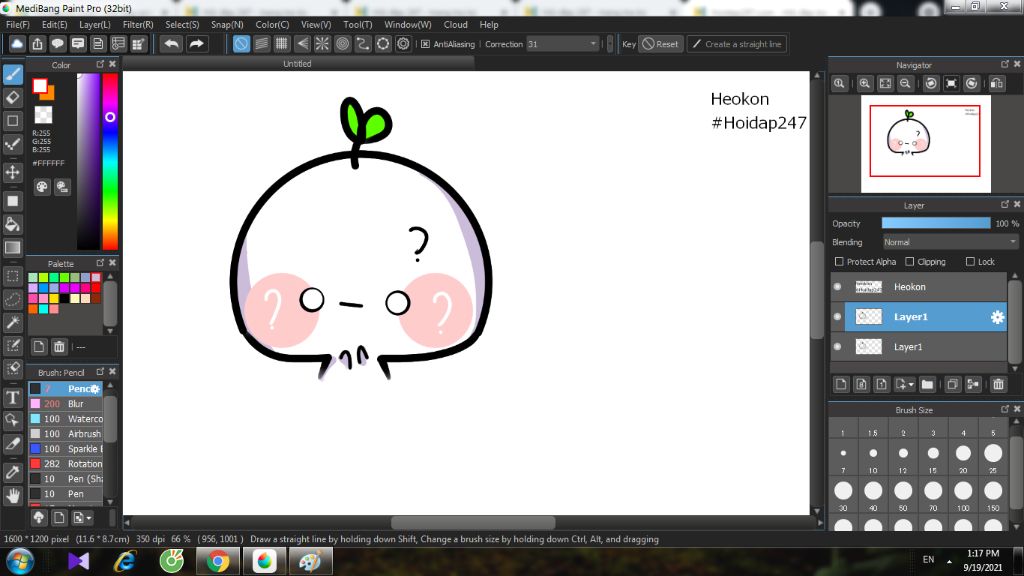Zoom in using the Navigator magnifier plus

point(865,83)
